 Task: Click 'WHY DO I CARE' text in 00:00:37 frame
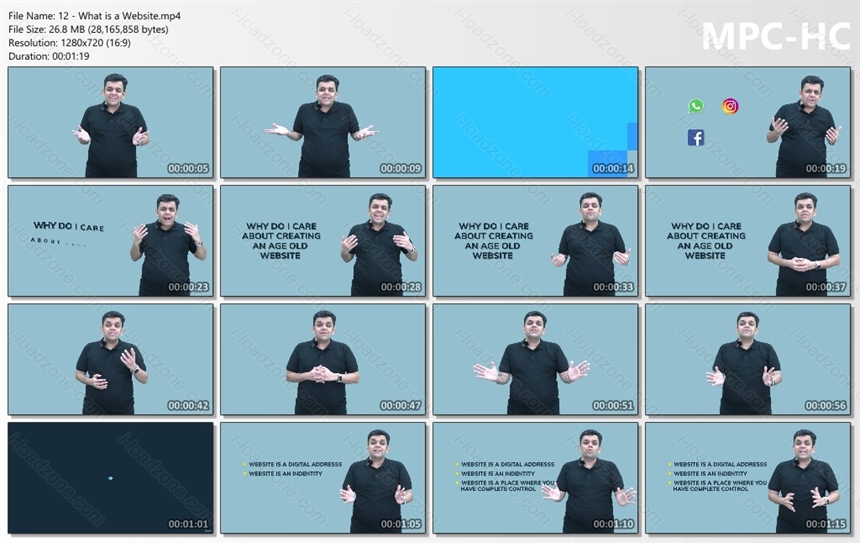tap(706, 226)
